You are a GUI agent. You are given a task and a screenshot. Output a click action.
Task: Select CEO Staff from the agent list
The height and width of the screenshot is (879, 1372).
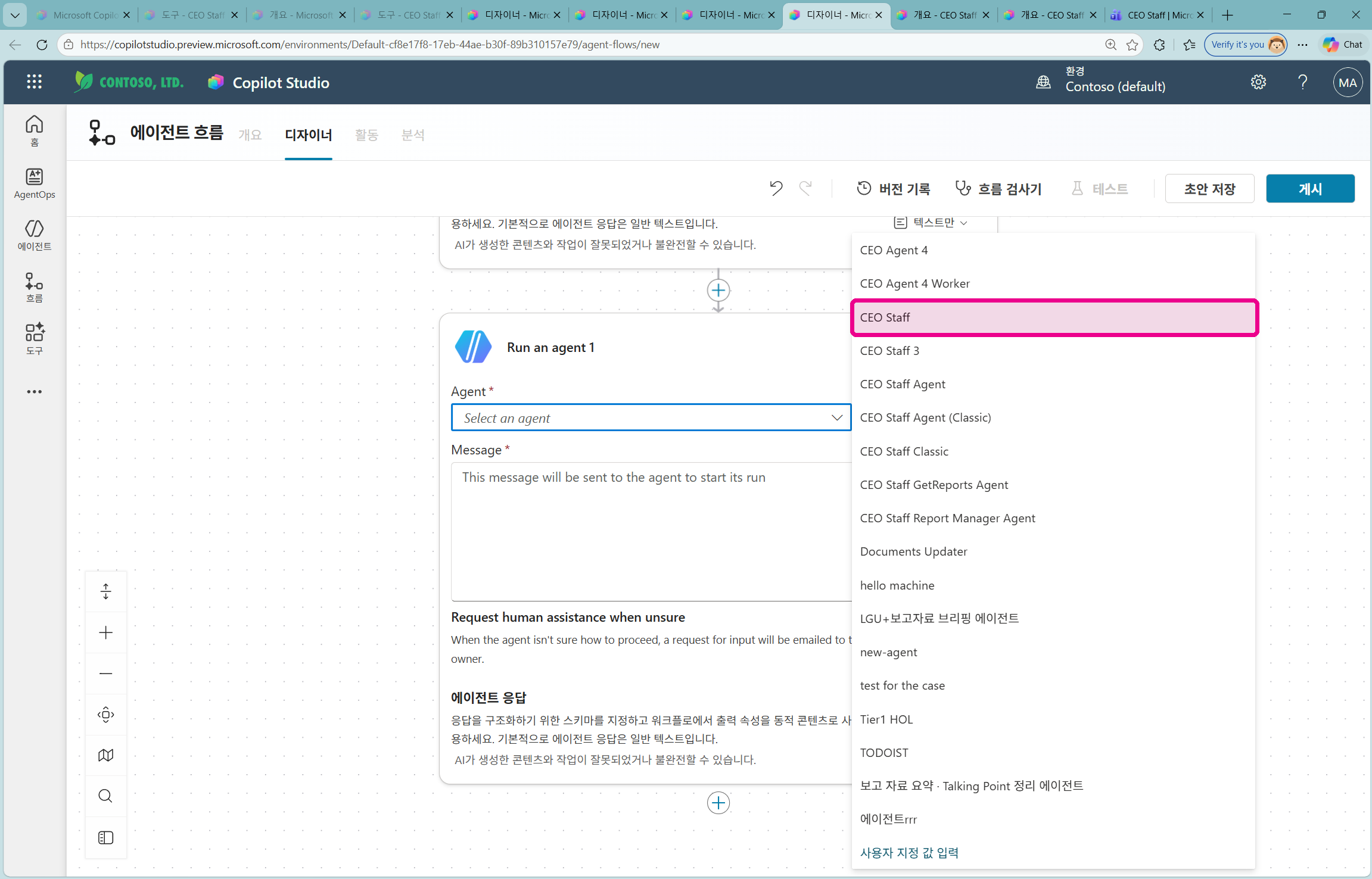coord(1054,317)
